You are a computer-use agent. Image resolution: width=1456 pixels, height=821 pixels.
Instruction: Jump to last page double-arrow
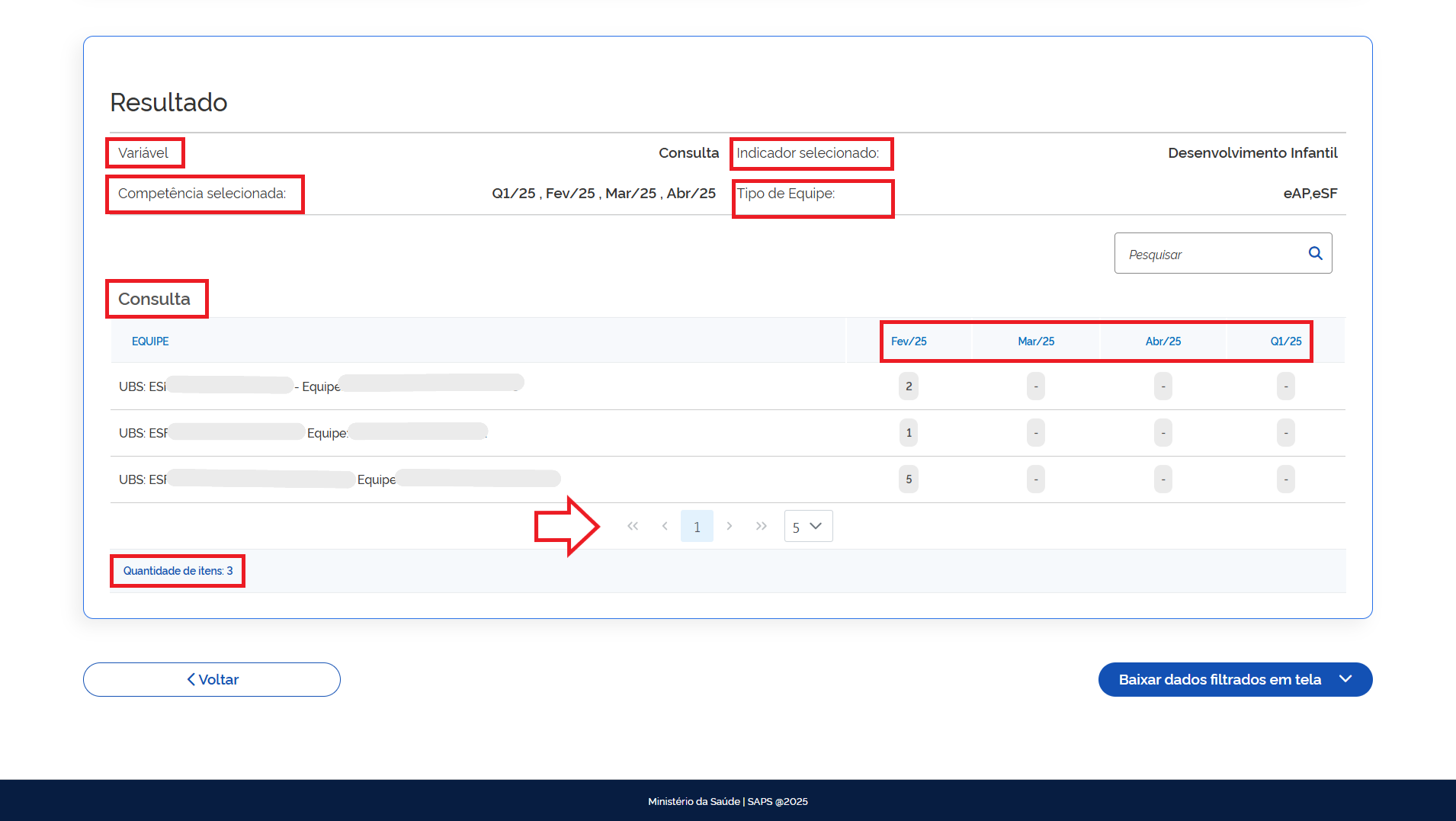tap(761, 526)
